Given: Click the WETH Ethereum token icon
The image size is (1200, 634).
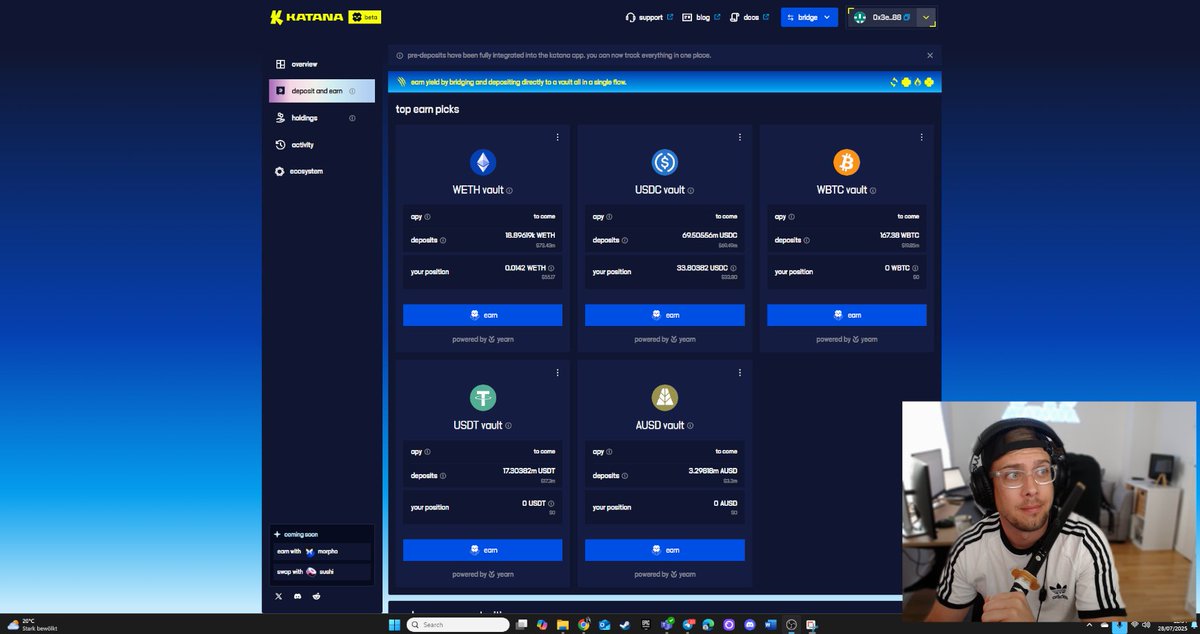Looking at the screenshot, I should pyautogui.click(x=483, y=162).
